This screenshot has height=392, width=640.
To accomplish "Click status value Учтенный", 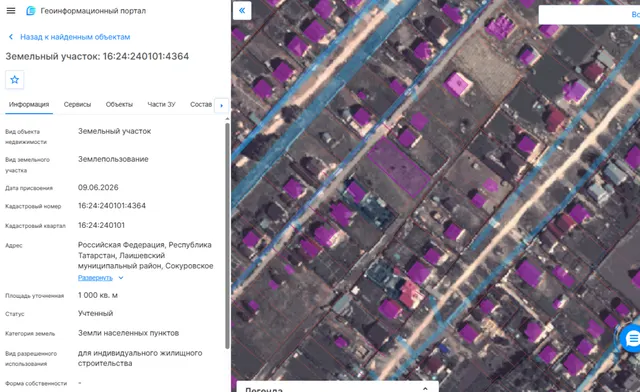I will click(96, 314).
